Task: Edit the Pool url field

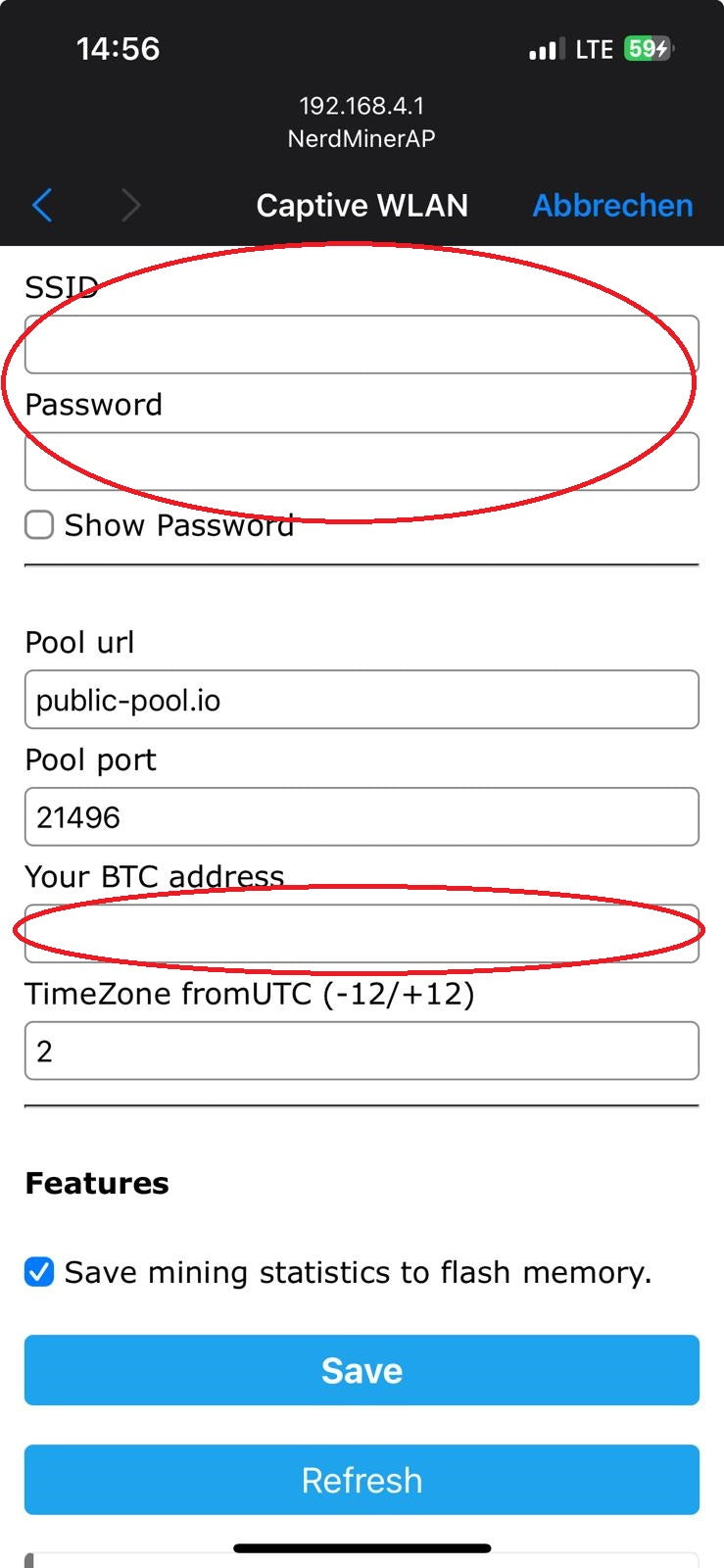Action: (362, 700)
